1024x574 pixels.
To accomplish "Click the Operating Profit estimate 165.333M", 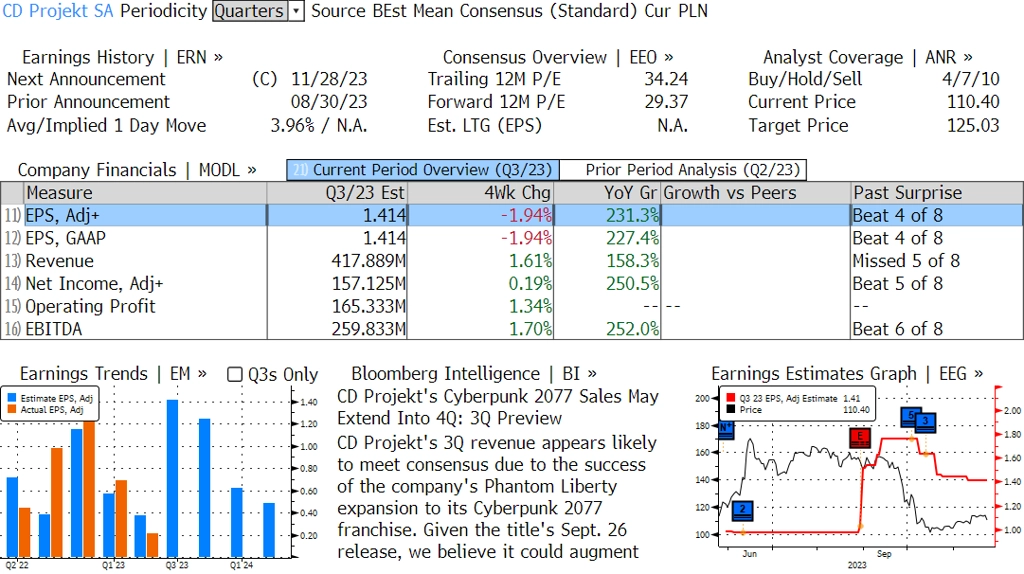I will [x=368, y=306].
